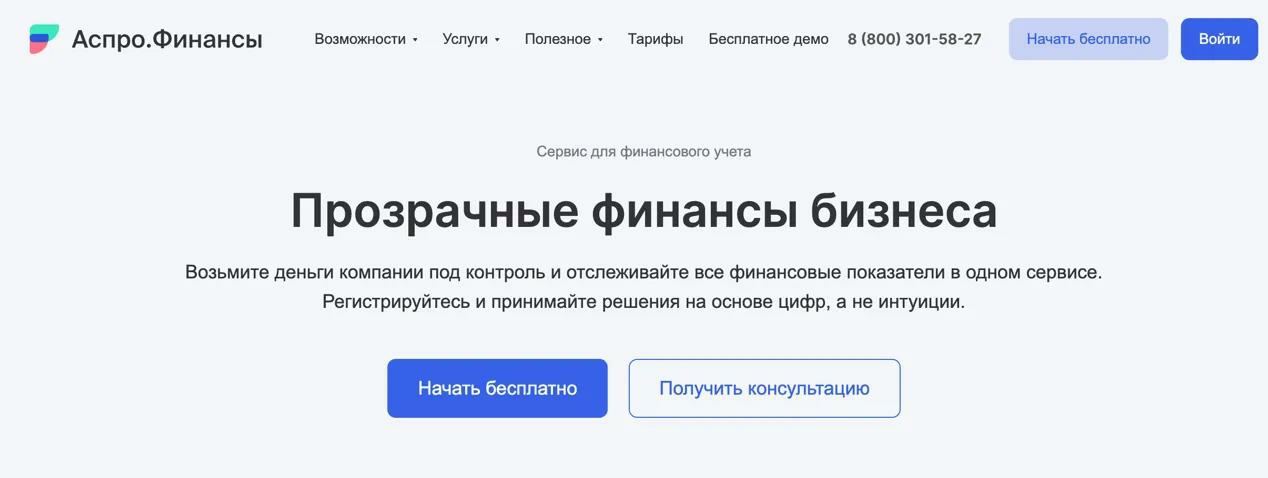This screenshot has width=1268, height=478.
Task: Click the Аспро.Финансы colorful logo icon
Action: [44, 39]
